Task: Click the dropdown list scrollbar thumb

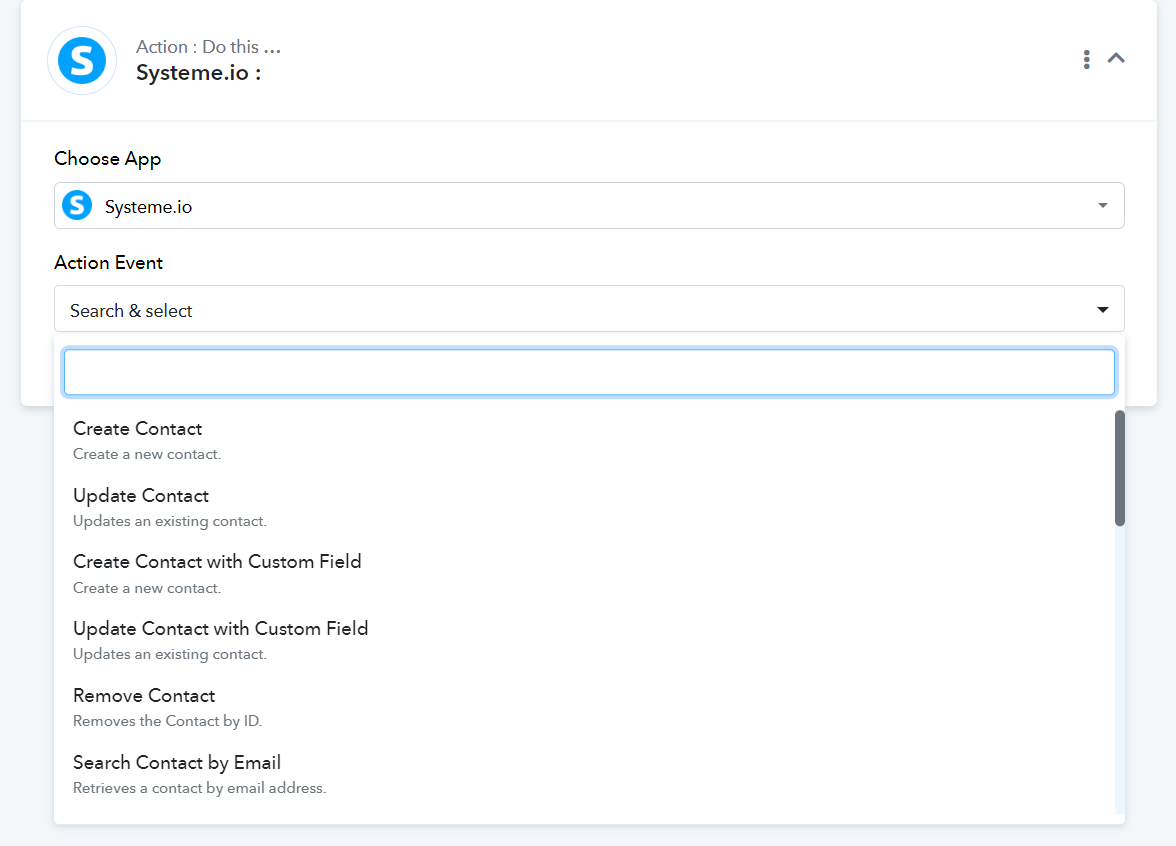Action: click(1120, 468)
